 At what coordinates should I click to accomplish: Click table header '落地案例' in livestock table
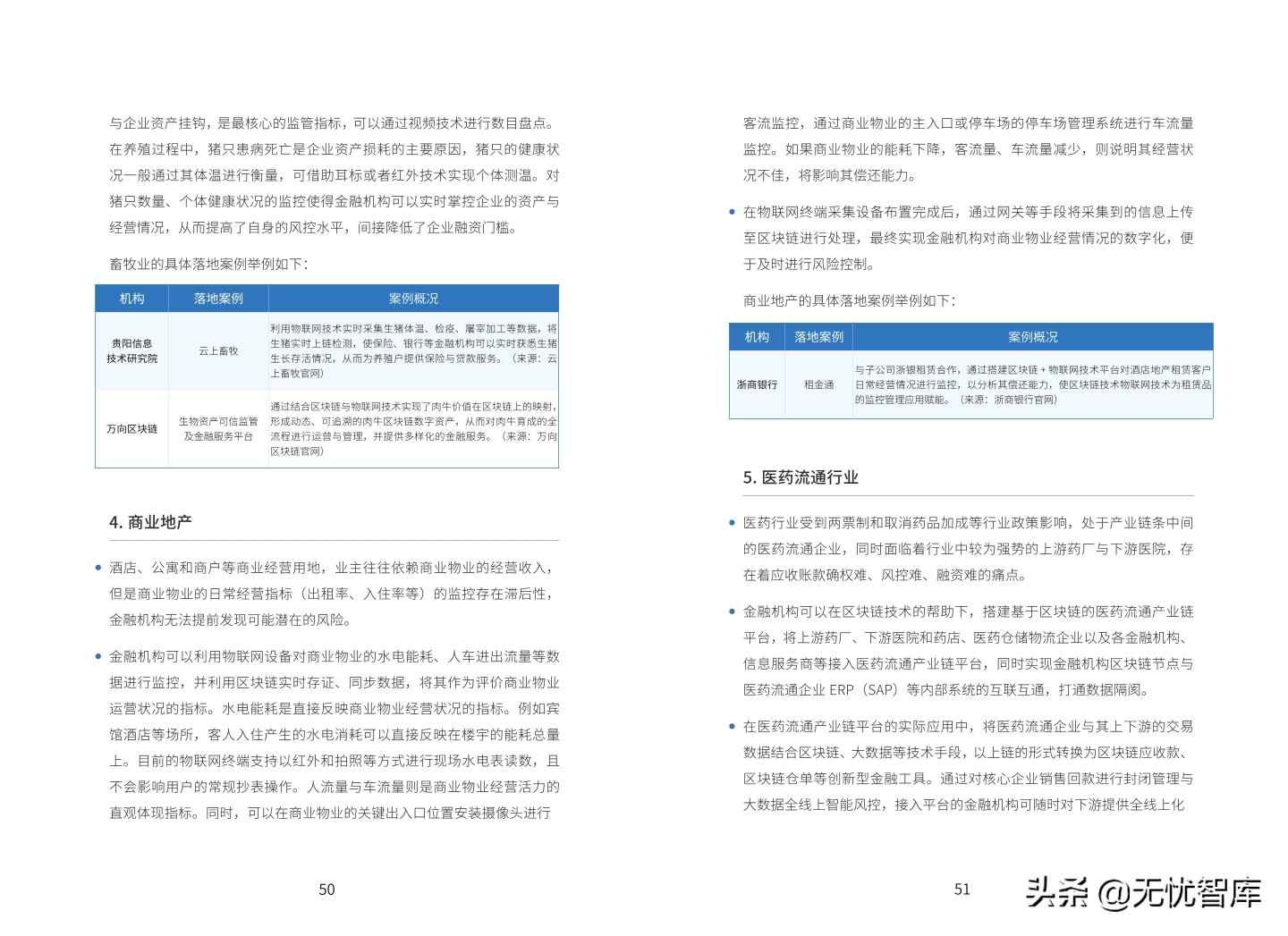218,299
